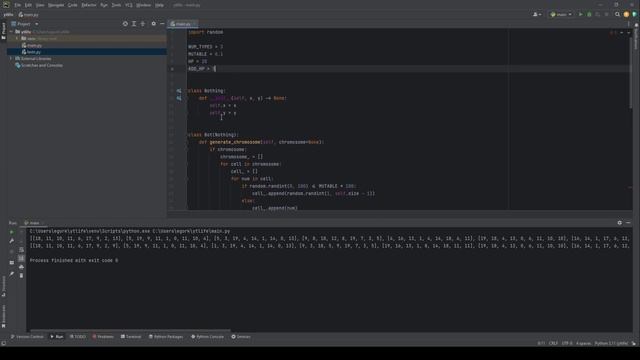Click the trash Clear All icon in Run console
Viewport: 640px width, 360px height.
coord(21,276)
